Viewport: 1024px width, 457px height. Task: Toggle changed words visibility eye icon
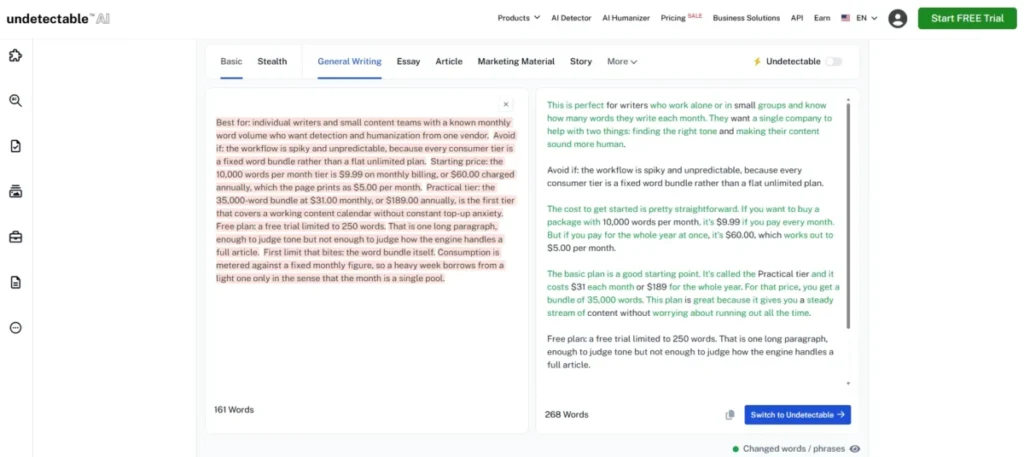[x=855, y=449]
